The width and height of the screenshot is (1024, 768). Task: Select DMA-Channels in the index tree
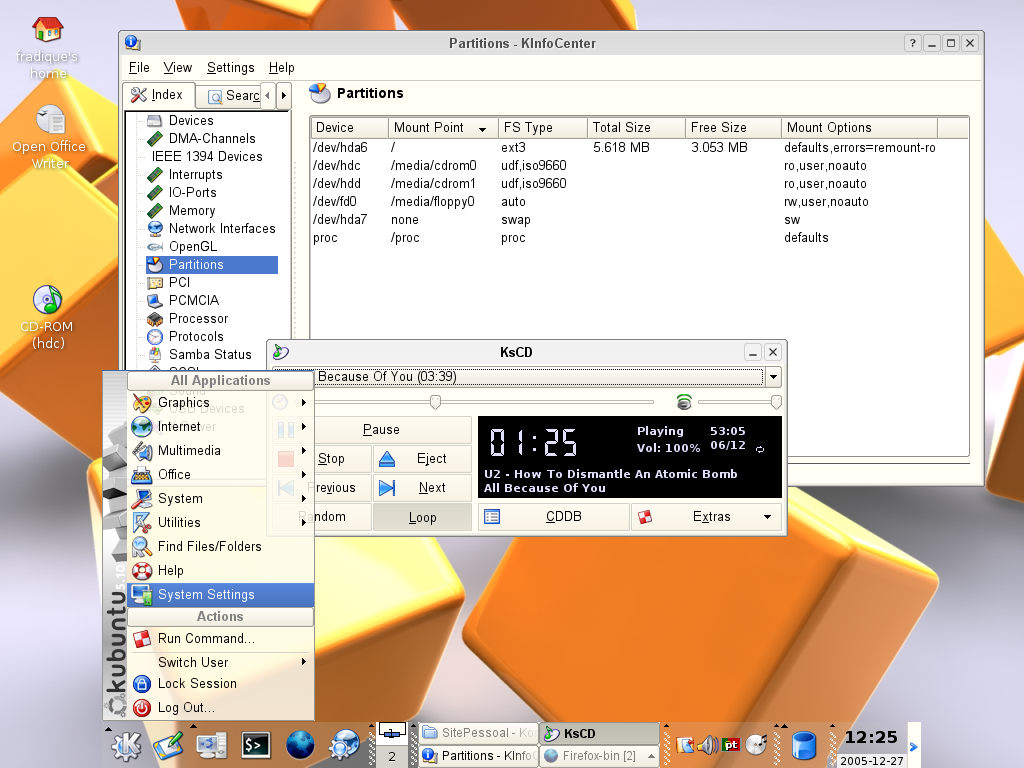coord(212,138)
